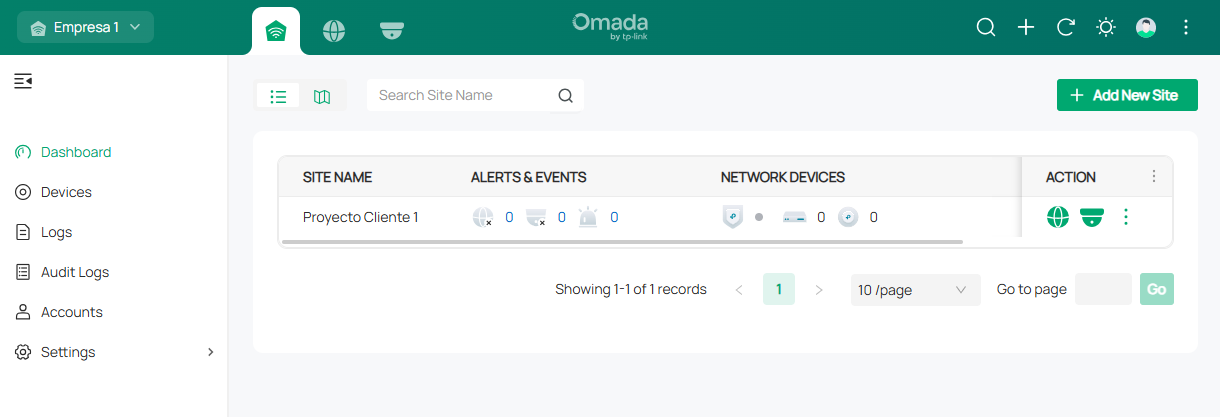
Task: Toggle the light/dark theme sun icon
Action: click(x=1106, y=27)
